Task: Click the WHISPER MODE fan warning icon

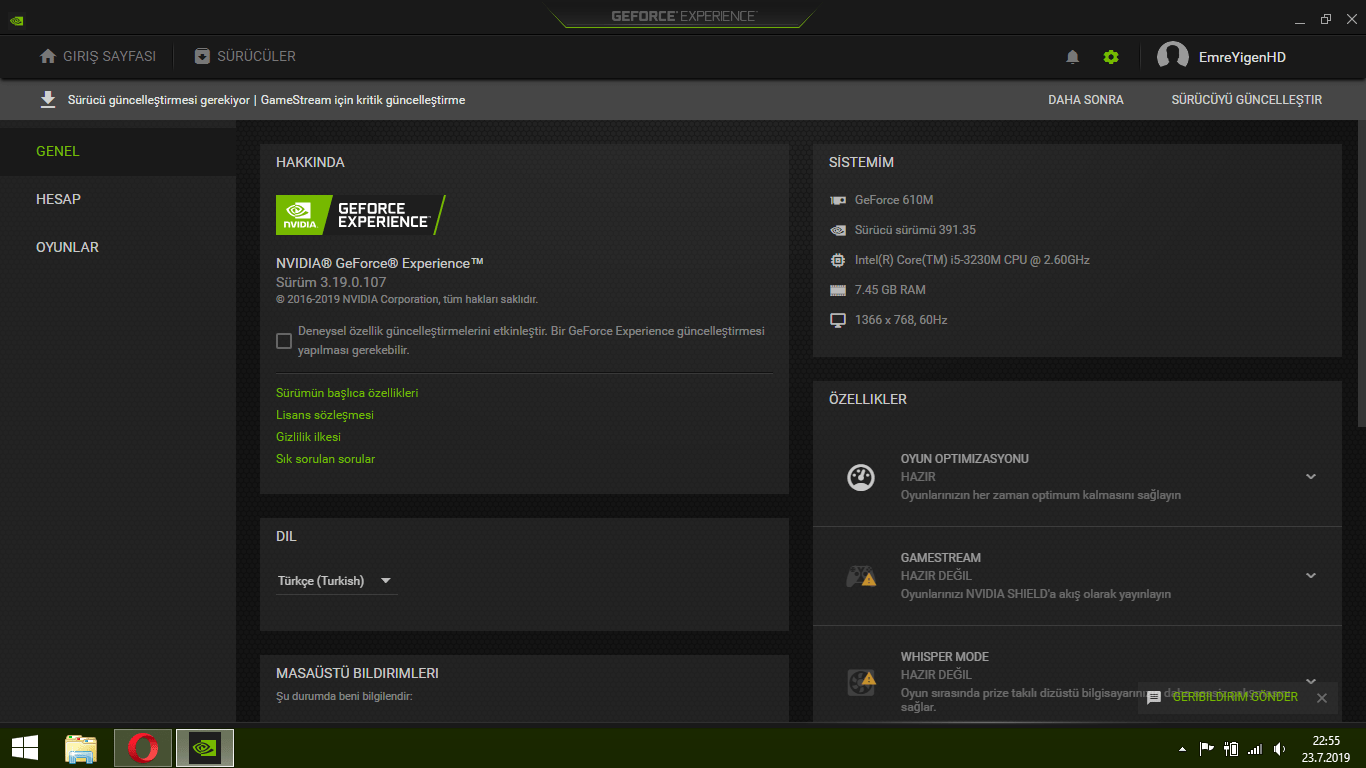Action: pos(861,682)
